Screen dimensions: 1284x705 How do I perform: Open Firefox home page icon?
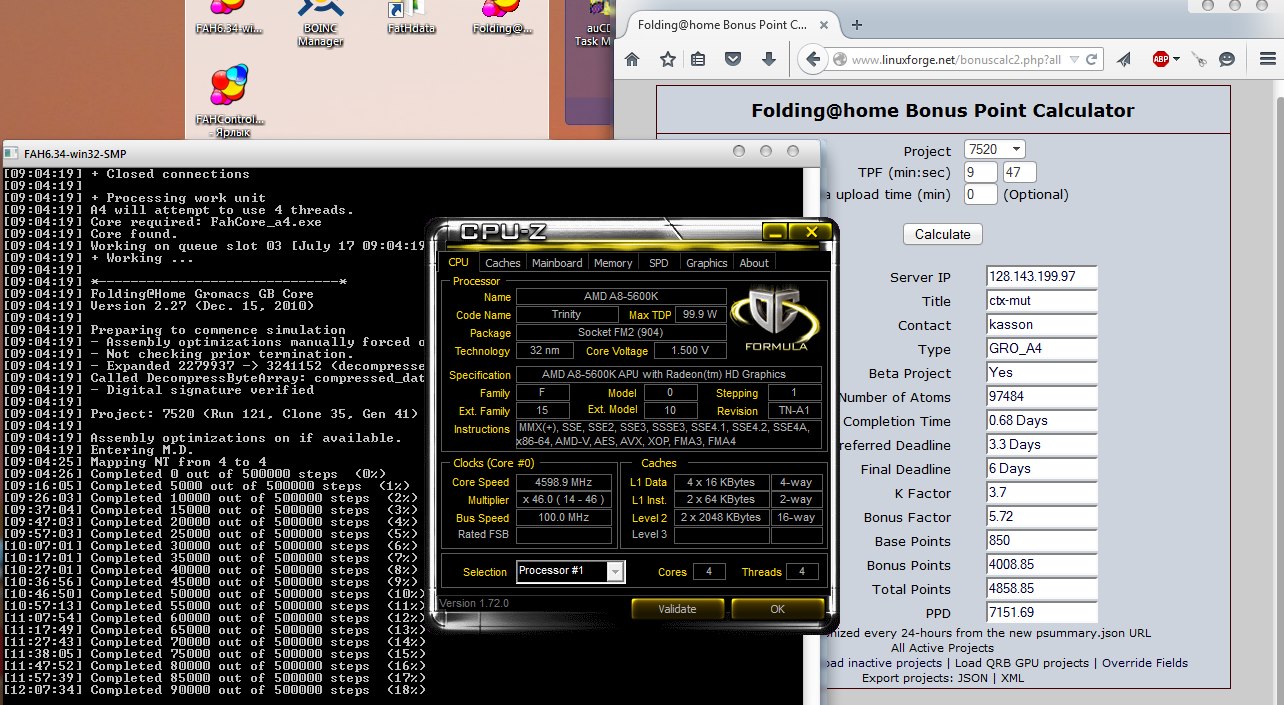point(632,60)
